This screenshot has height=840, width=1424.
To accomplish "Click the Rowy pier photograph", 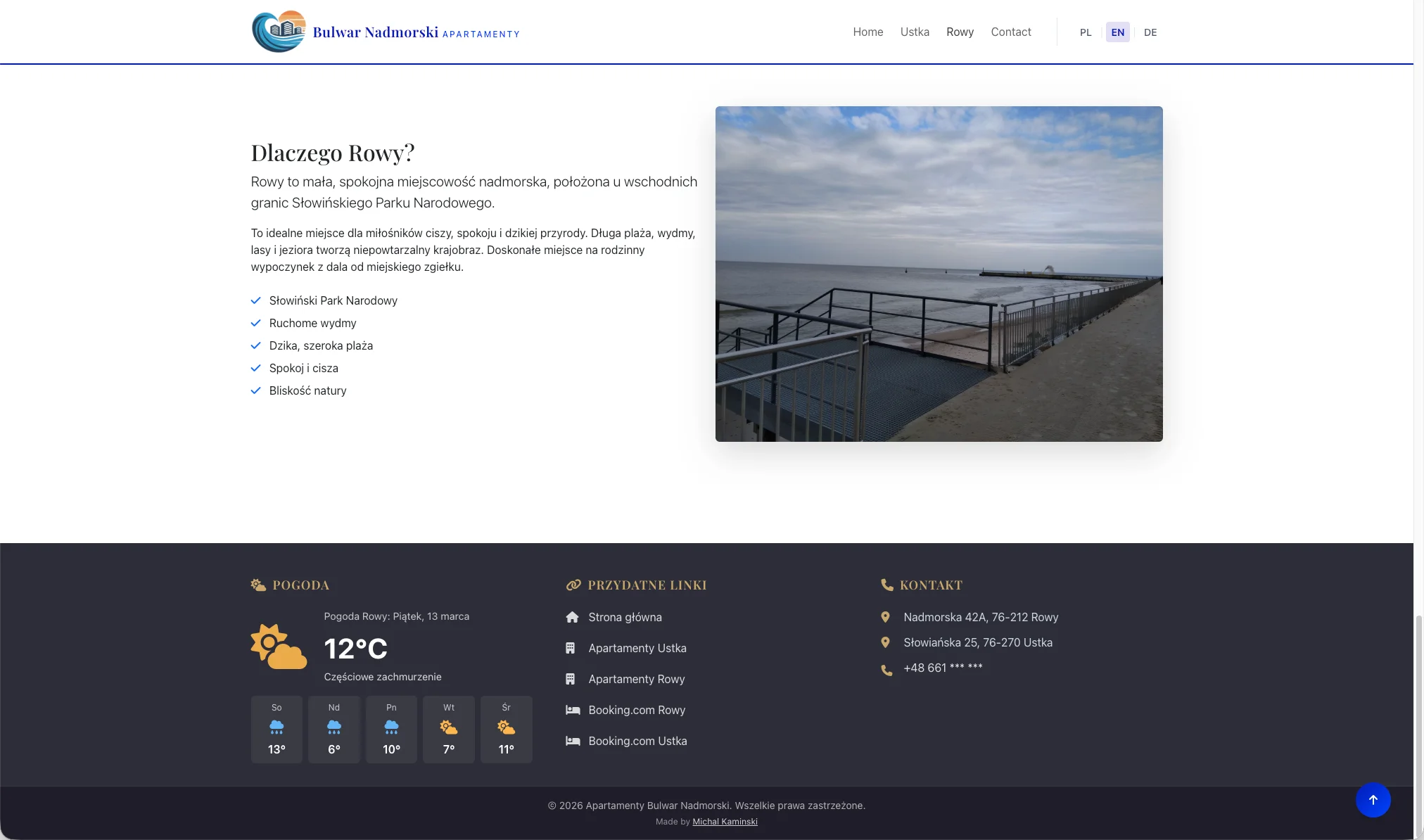I will tap(939, 274).
